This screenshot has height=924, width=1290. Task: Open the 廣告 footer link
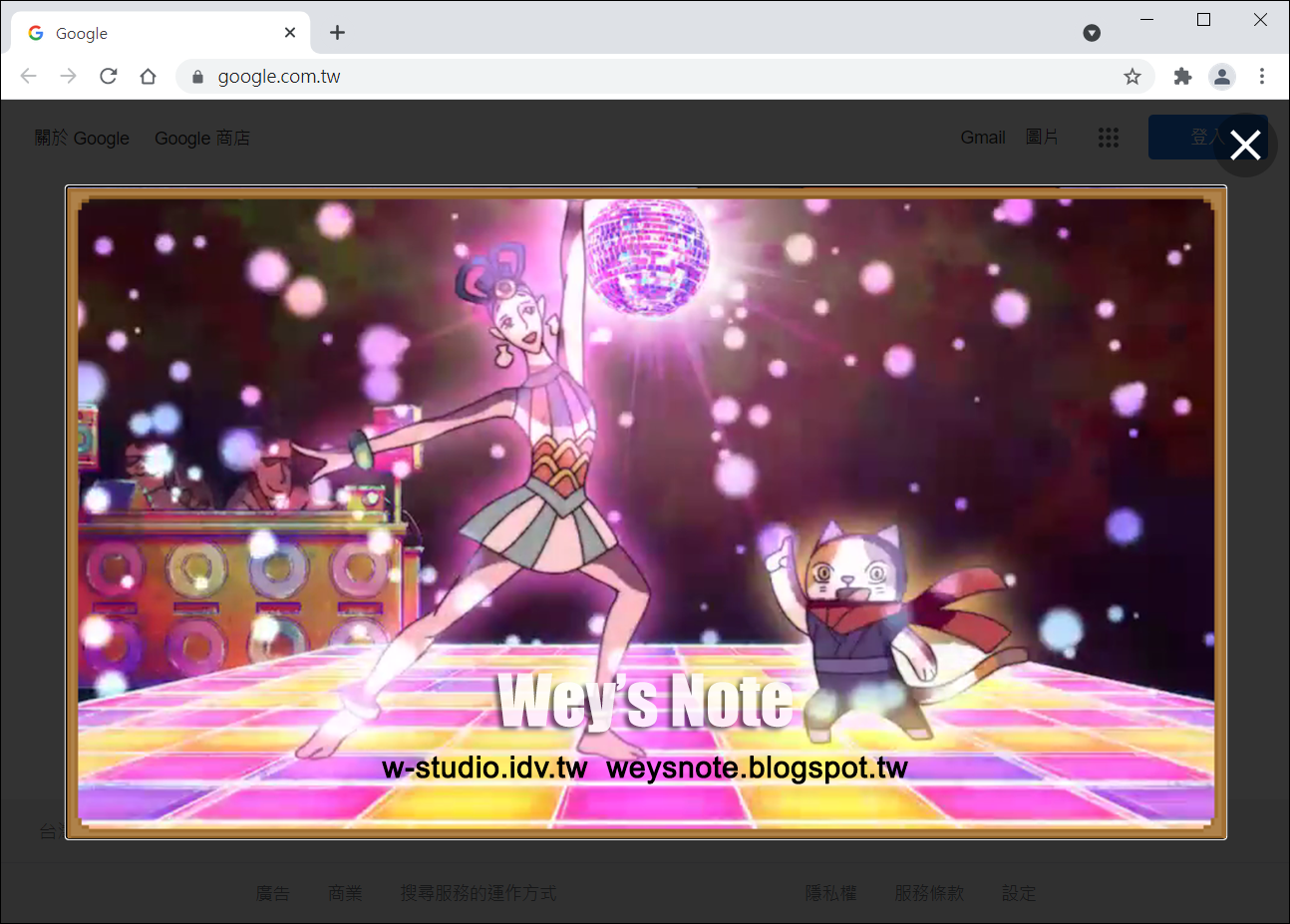pyautogui.click(x=273, y=893)
